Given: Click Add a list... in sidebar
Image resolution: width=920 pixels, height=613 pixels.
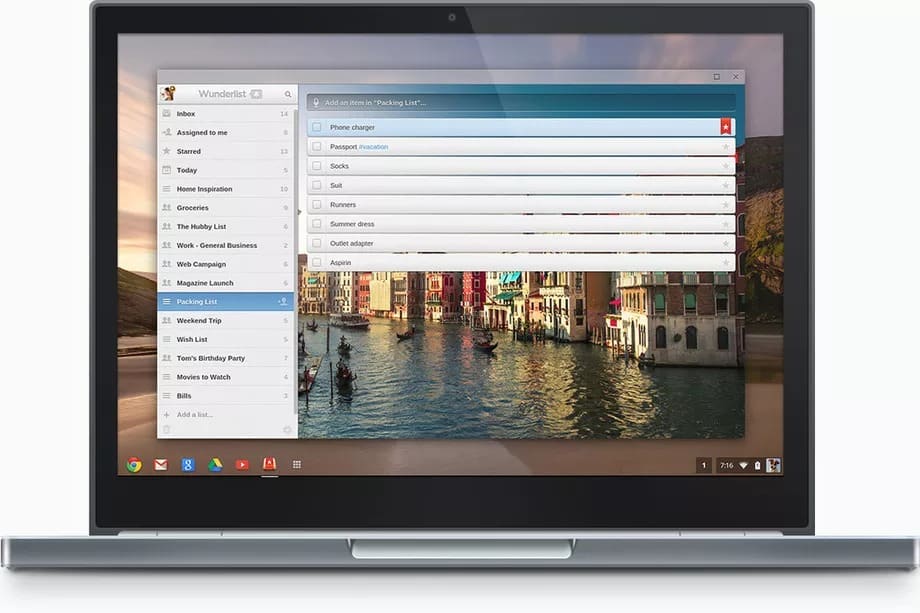Looking at the screenshot, I should click(x=194, y=415).
